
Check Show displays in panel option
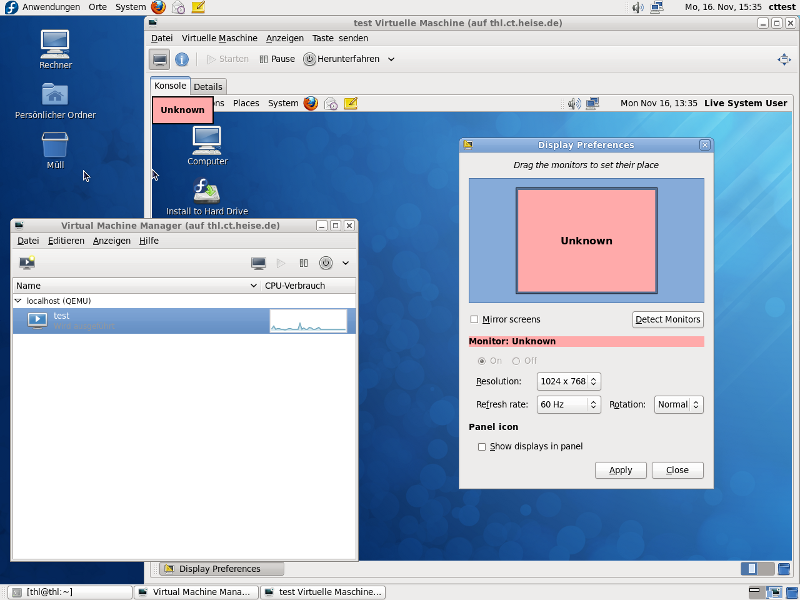[x=482, y=447]
